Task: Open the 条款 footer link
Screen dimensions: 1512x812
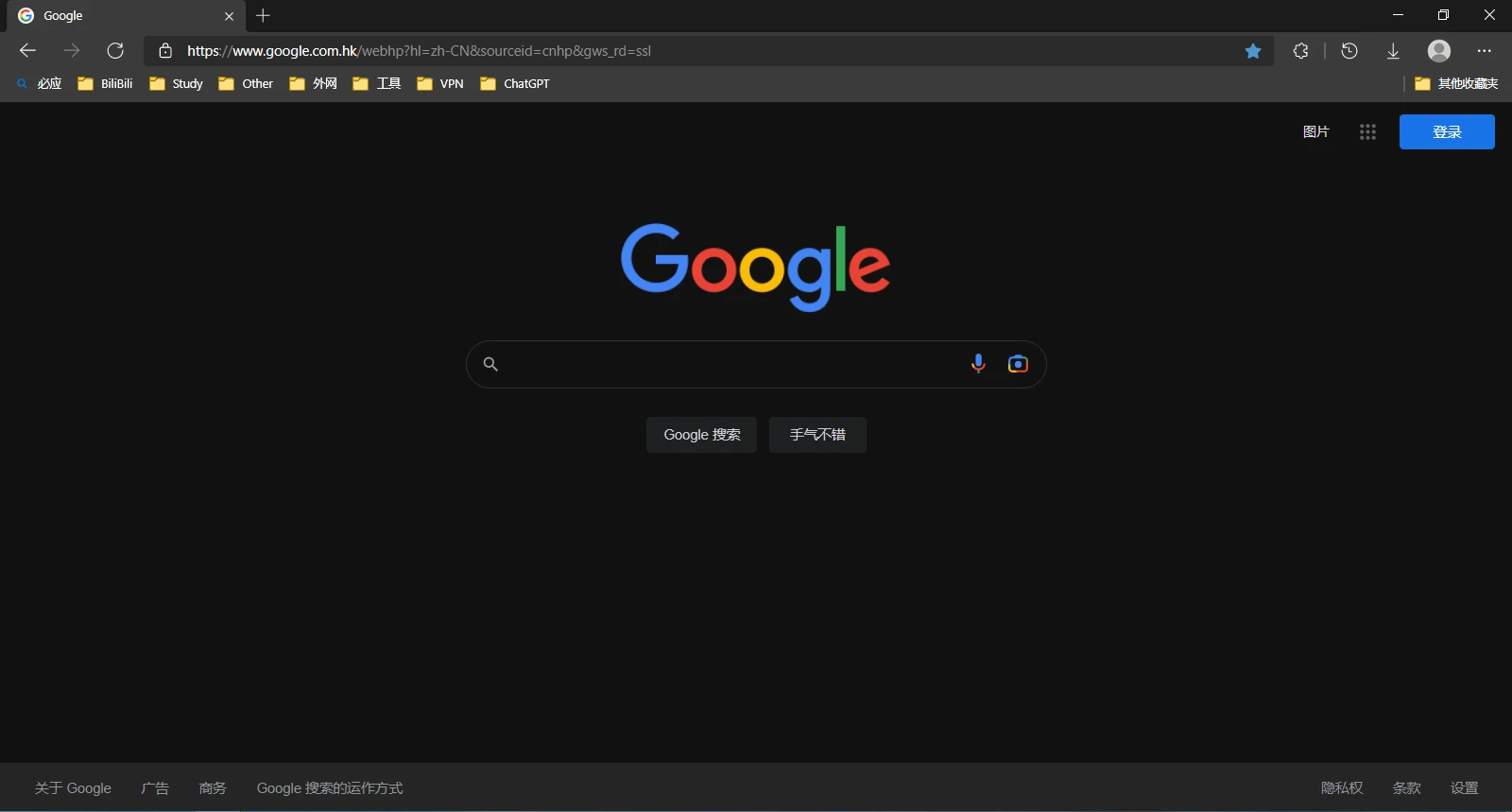Action: (x=1406, y=788)
